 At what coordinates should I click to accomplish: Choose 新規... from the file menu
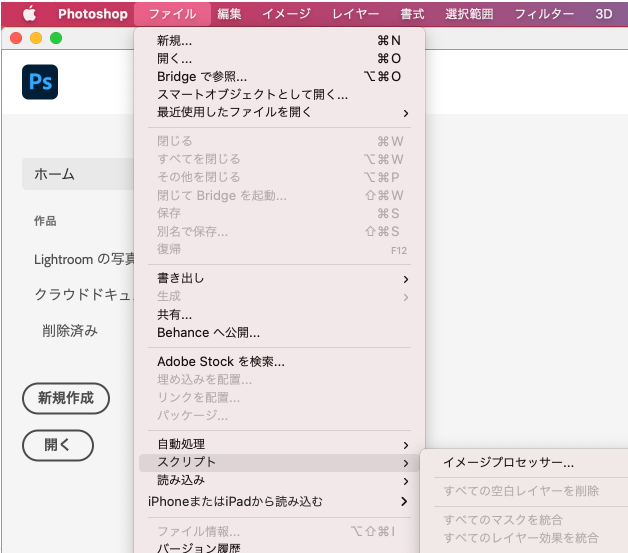(279, 40)
